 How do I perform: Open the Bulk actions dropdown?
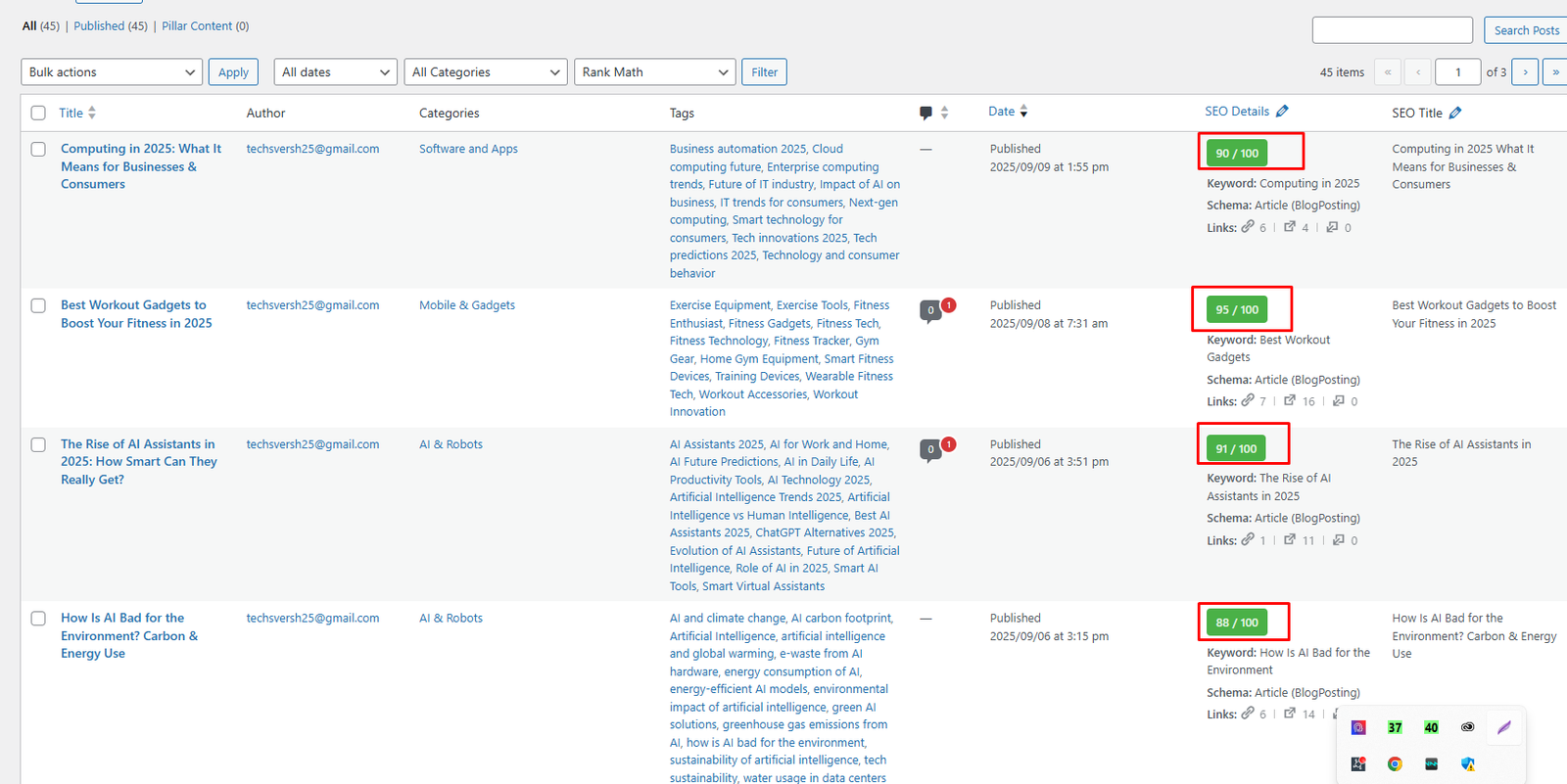click(x=111, y=72)
